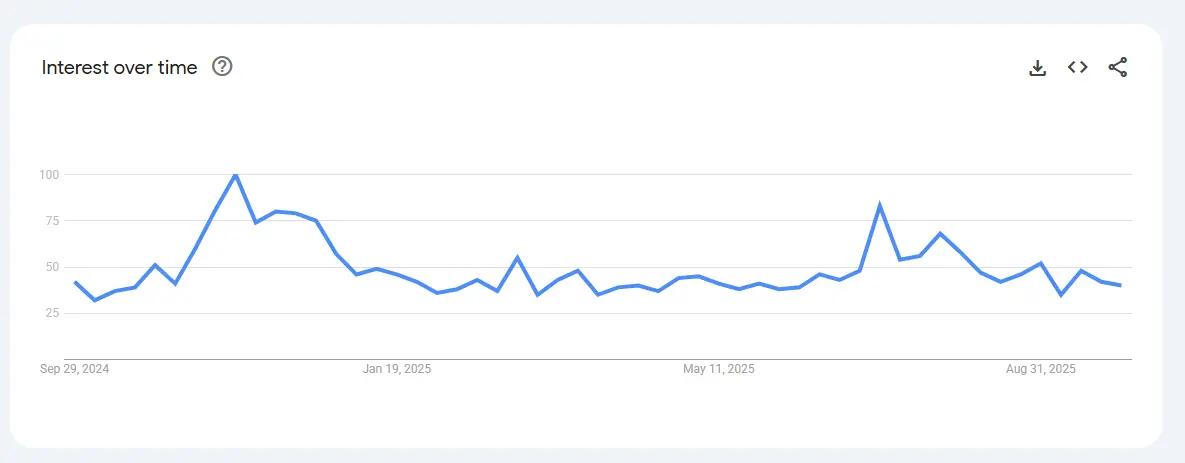Click the "Jan 19, 2025" date label
Viewport: 1185px width, 463px height.
(x=397, y=369)
